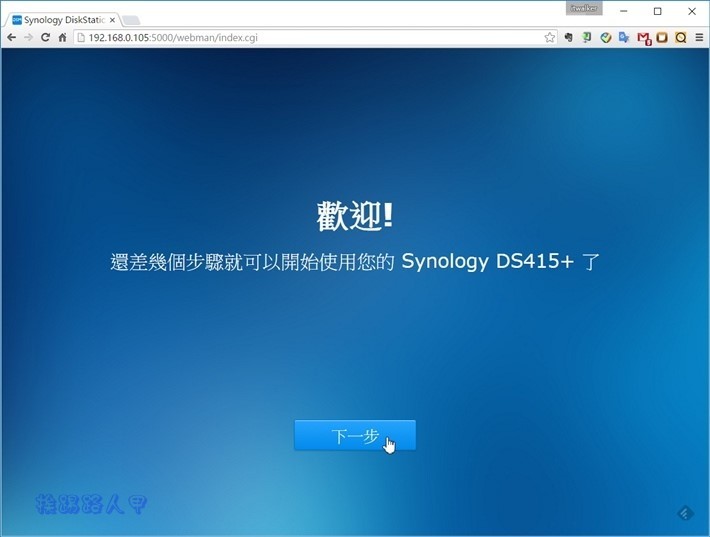Open the Gmail checker extension
Image resolution: width=710 pixels, height=537 pixels.
[x=643, y=38]
